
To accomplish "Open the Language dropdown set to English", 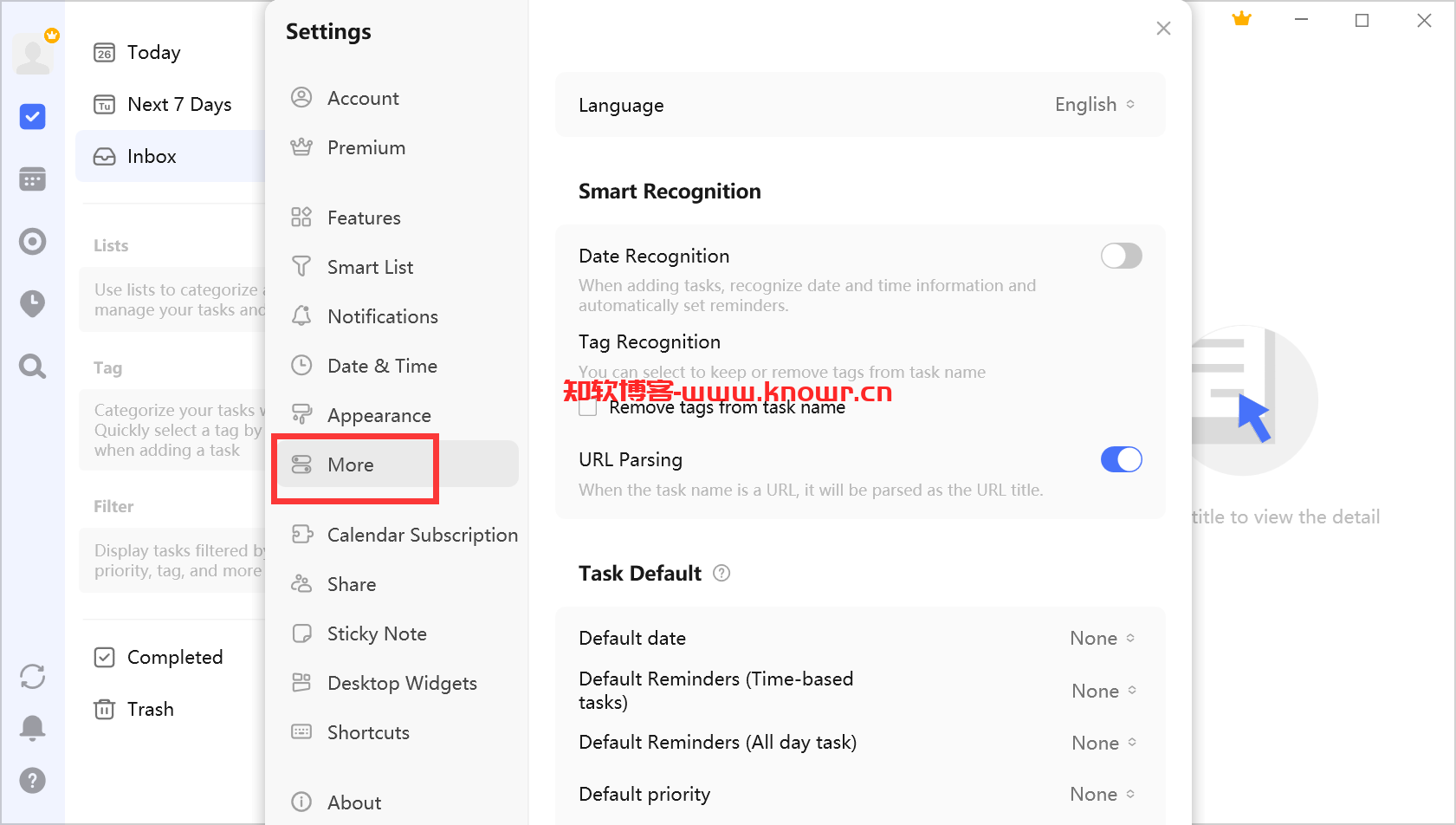I will [1095, 105].
